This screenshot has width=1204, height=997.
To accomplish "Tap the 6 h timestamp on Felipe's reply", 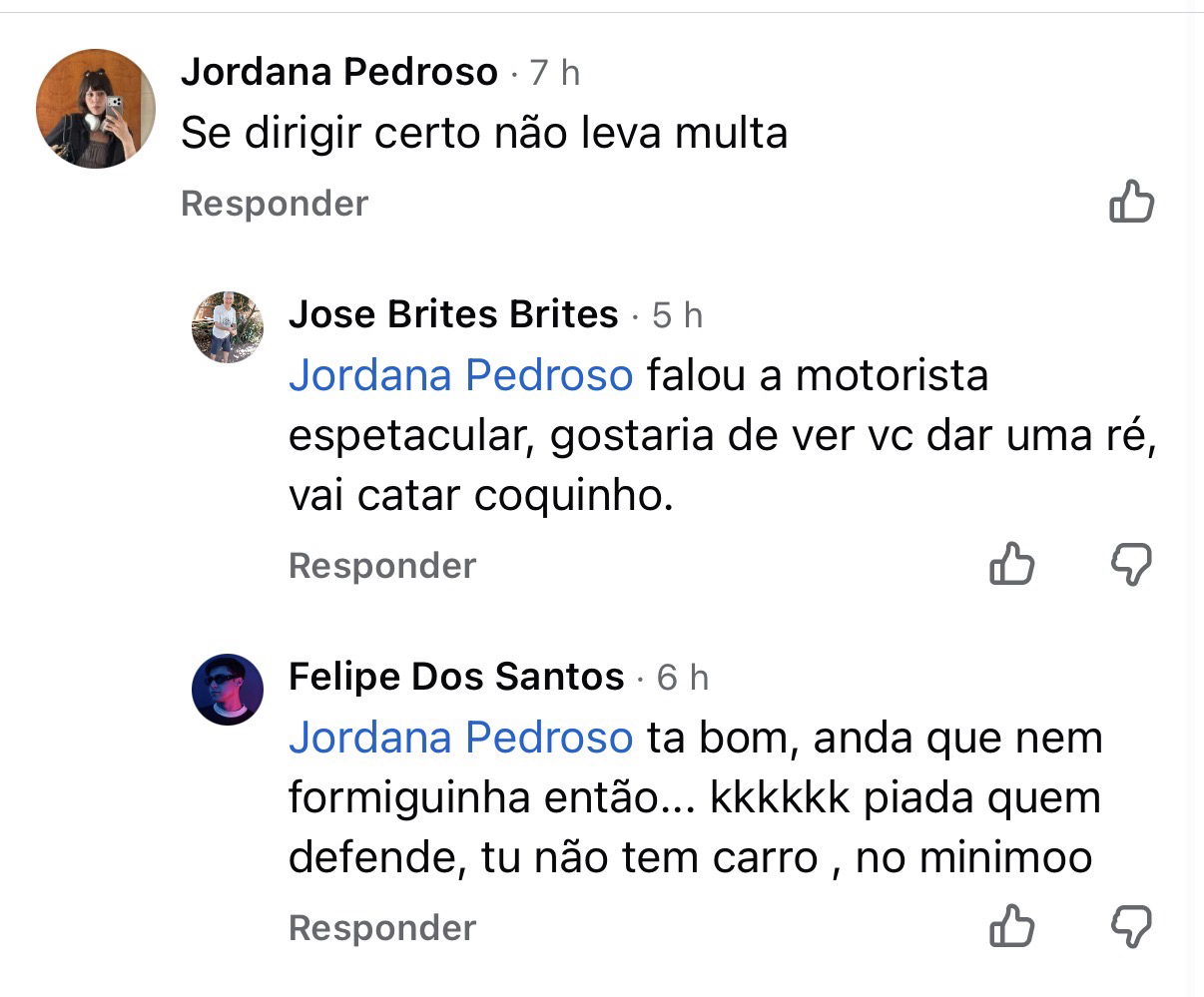I will (x=683, y=678).
